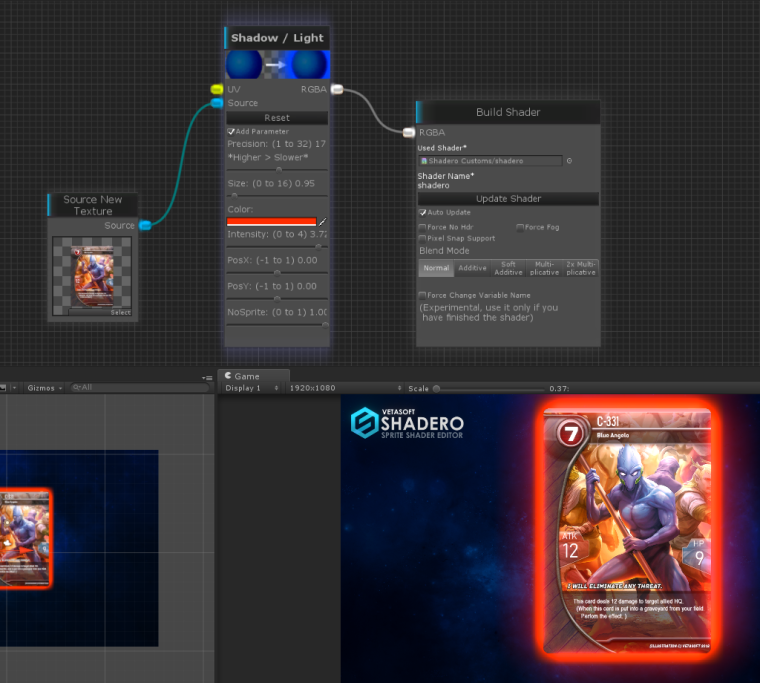Screen dimensions: 760x683
Task: Click the Shadow / Light node title
Action: [x=277, y=38]
